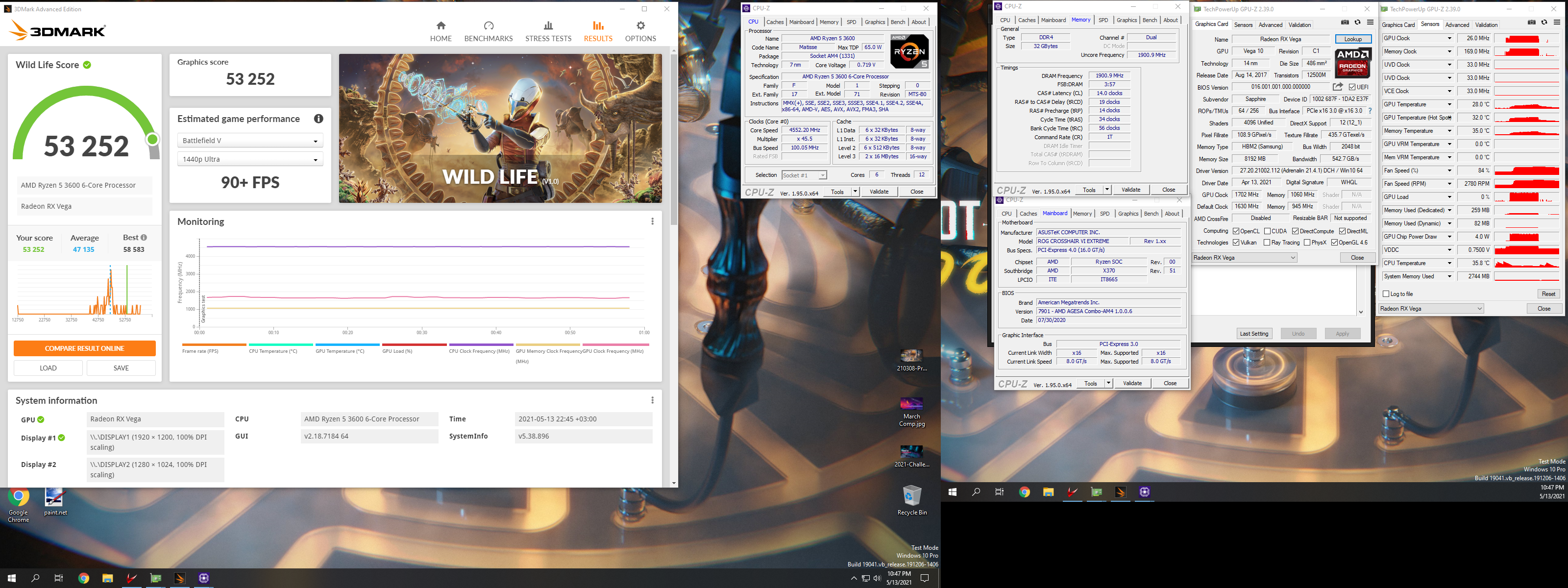
Task: Toggle the Vulkan checkbox in GPU-Z
Action: (1236, 242)
